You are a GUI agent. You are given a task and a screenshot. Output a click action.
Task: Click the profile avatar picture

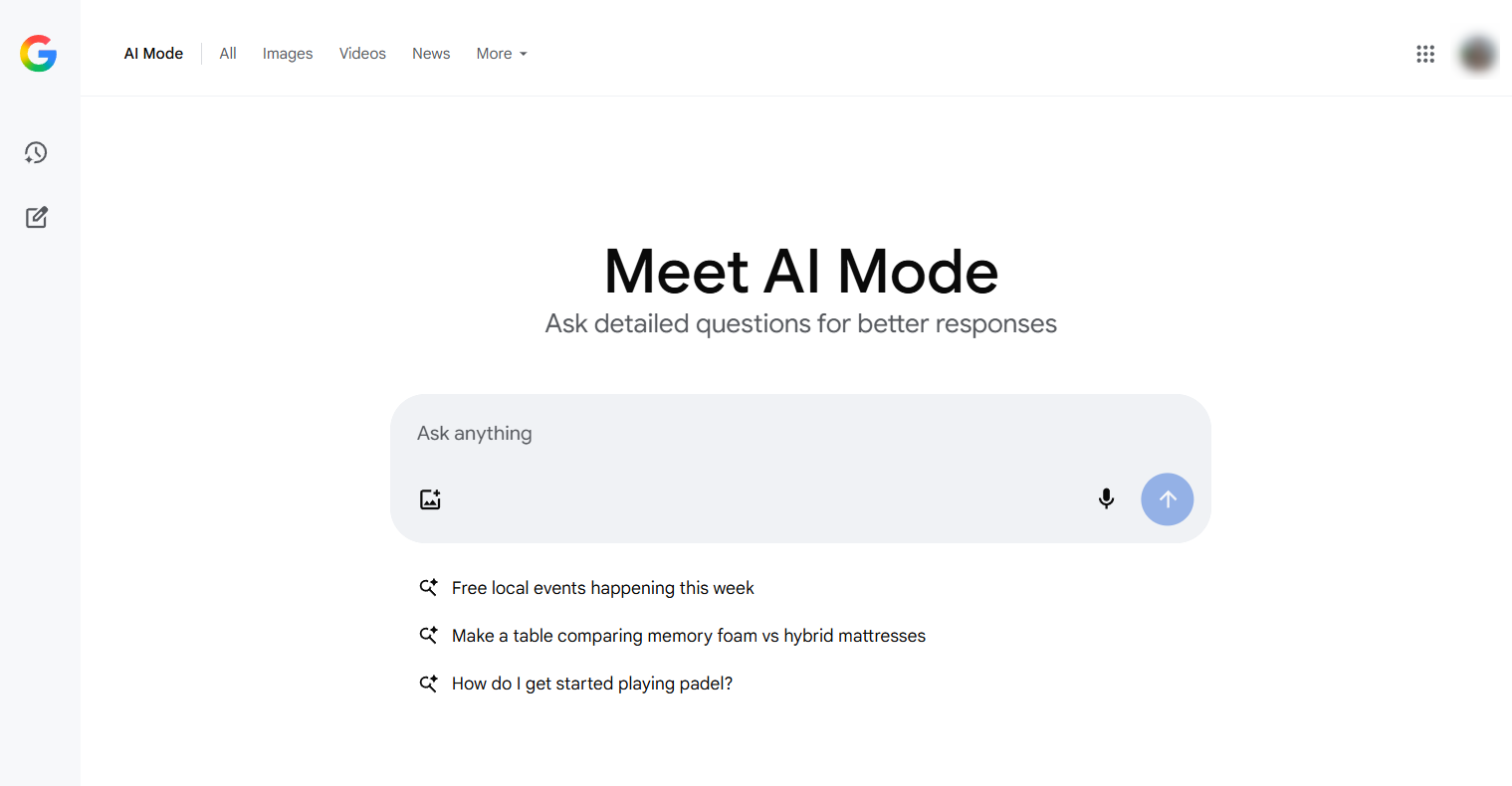(x=1478, y=54)
